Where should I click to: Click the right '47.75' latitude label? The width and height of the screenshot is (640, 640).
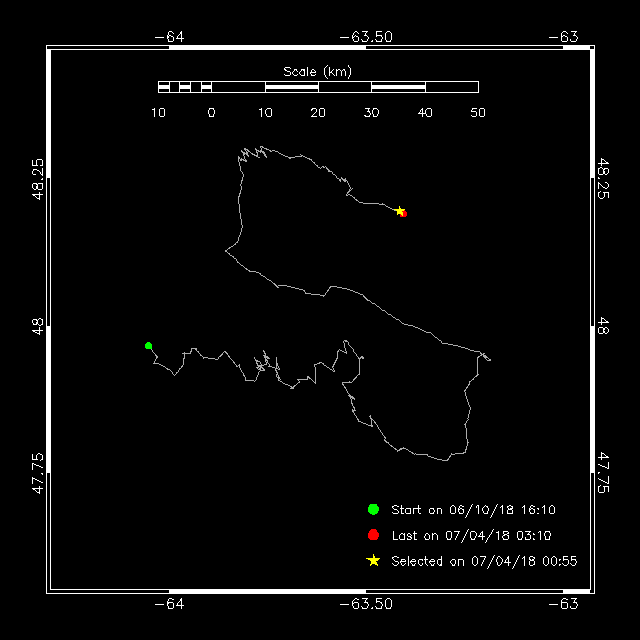pos(603,473)
